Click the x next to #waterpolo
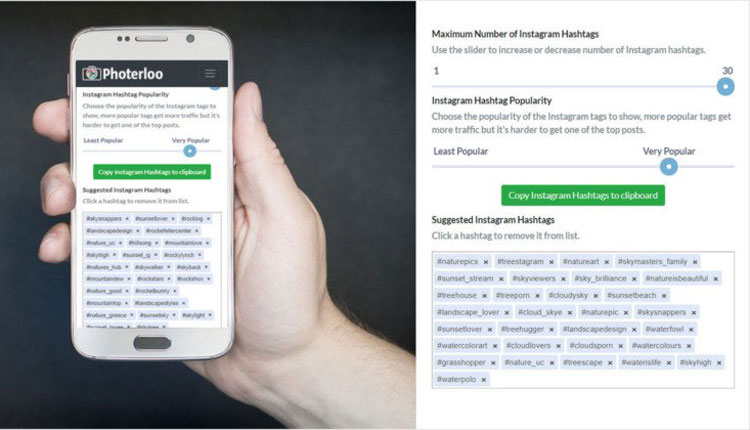The image size is (750, 430). pyautogui.click(x=484, y=380)
